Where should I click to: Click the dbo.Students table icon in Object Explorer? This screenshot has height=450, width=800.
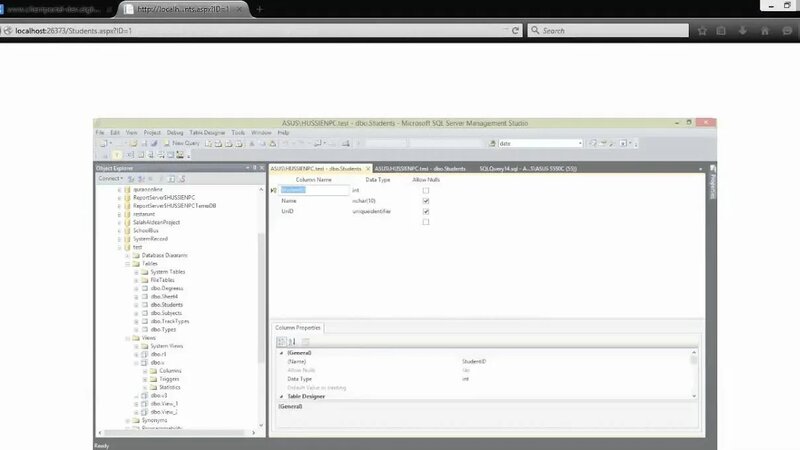pos(145,305)
